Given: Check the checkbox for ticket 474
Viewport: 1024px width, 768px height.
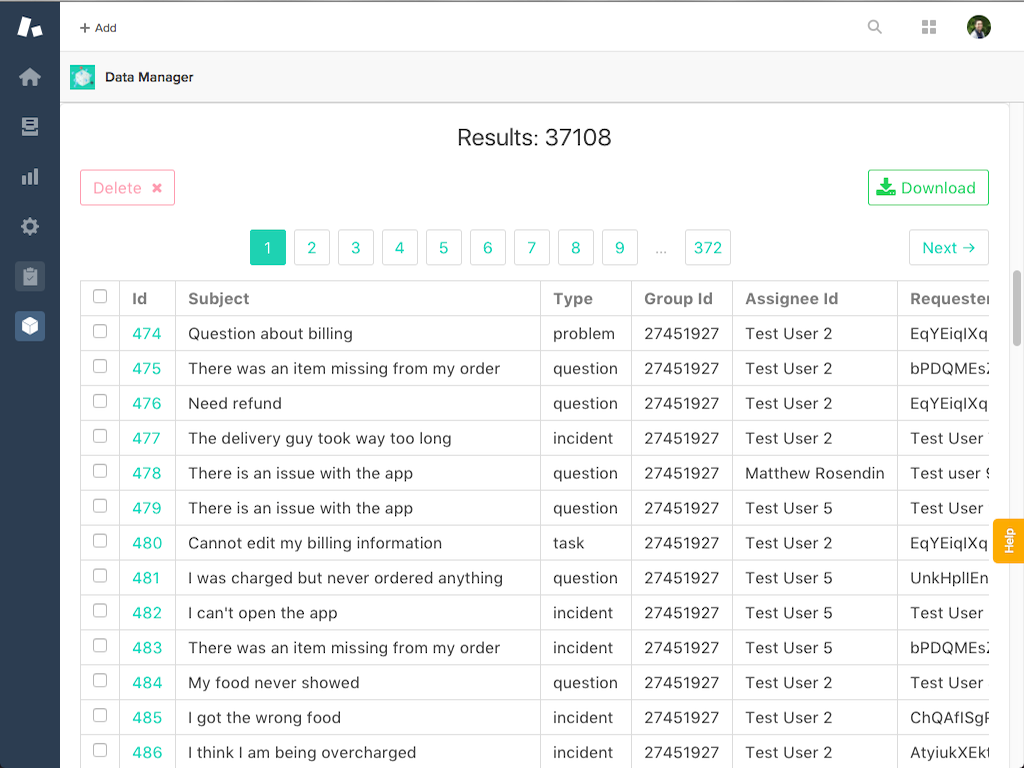Looking at the screenshot, I should click(99, 332).
